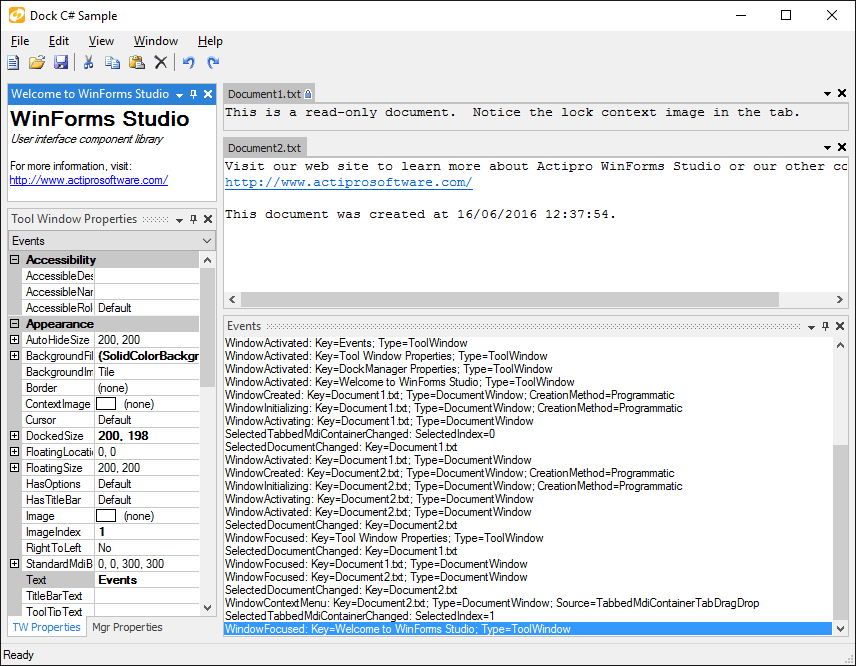Open actiprosoftware link in Welcome panel

(x=88, y=180)
